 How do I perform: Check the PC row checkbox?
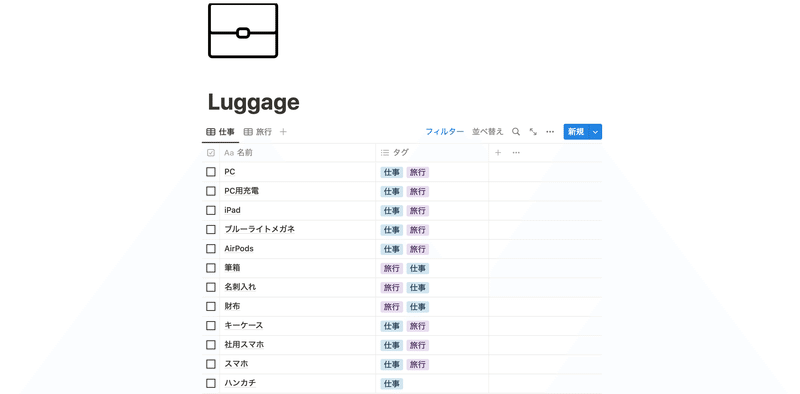pos(211,172)
